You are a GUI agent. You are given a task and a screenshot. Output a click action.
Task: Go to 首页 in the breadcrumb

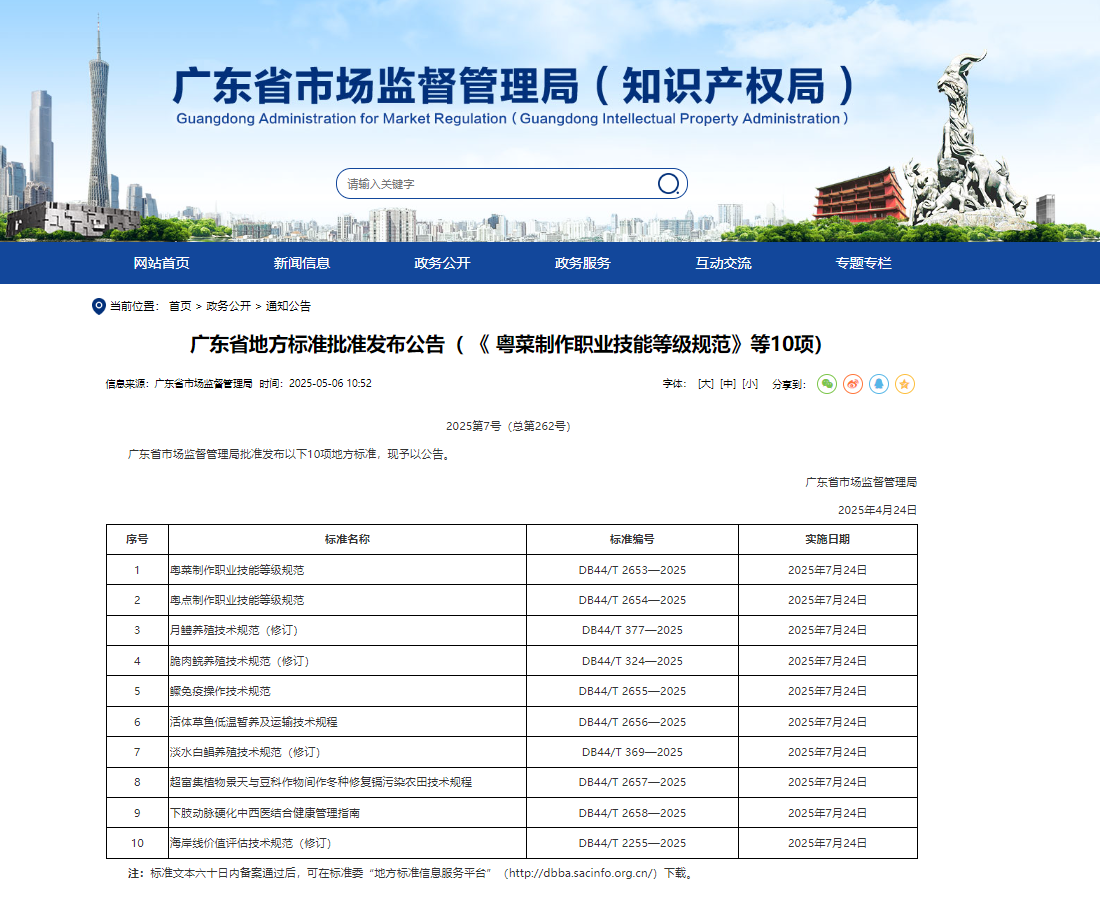click(x=180, y=306)
